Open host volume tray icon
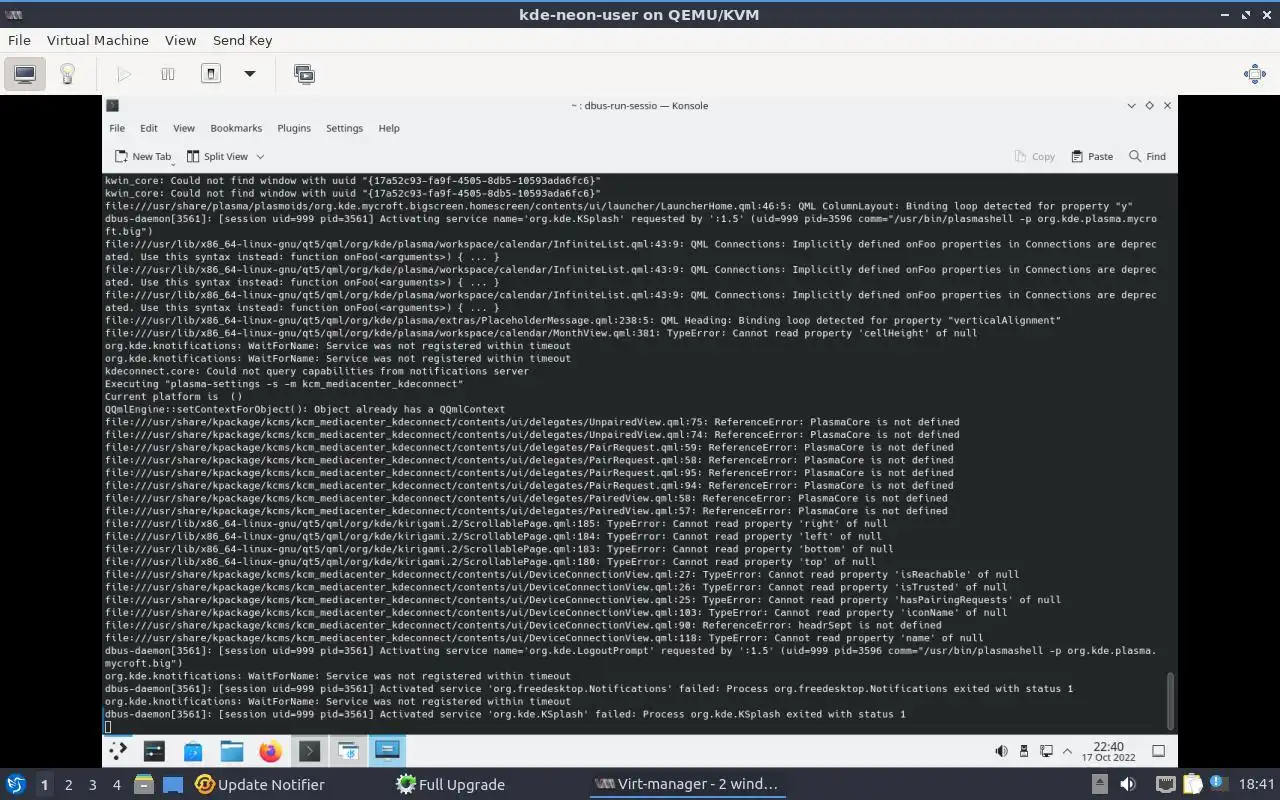 (x=1128, y=785)
